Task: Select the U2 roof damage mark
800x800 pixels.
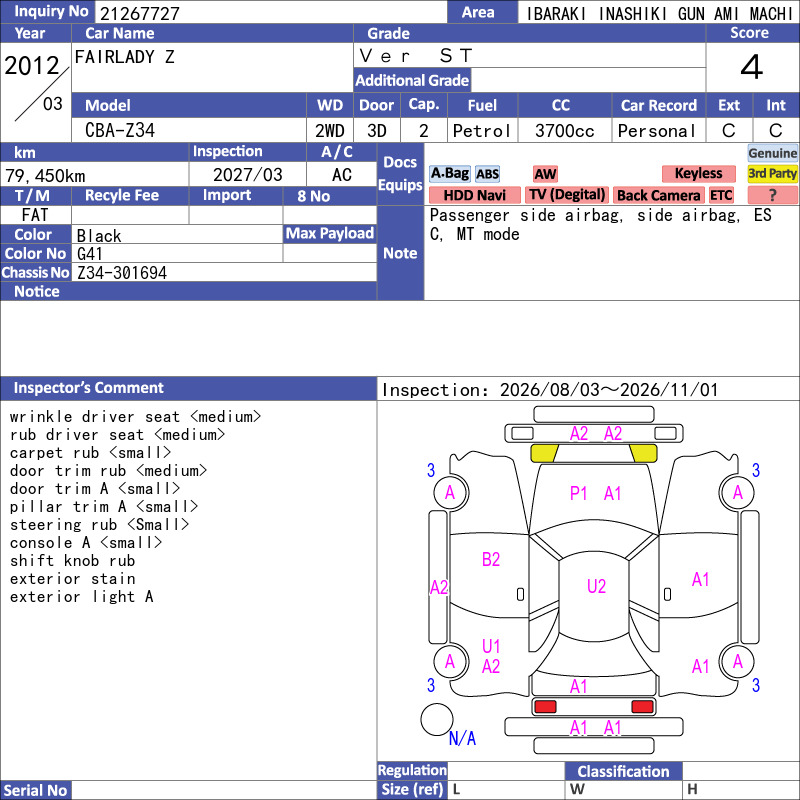Action: [x=596, y=586]
